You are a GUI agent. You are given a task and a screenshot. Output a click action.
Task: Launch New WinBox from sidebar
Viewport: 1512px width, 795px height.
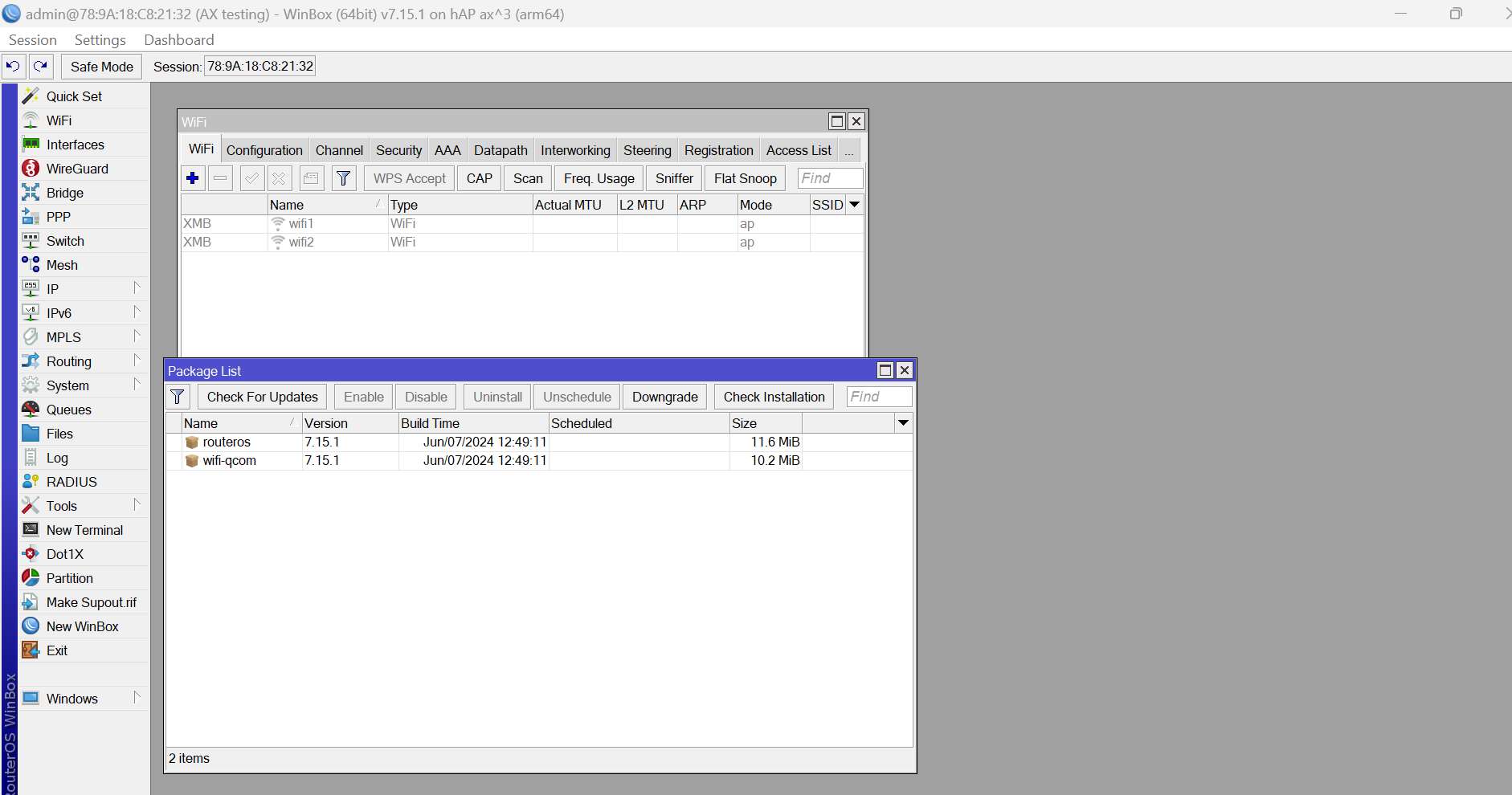coord(84,626)
